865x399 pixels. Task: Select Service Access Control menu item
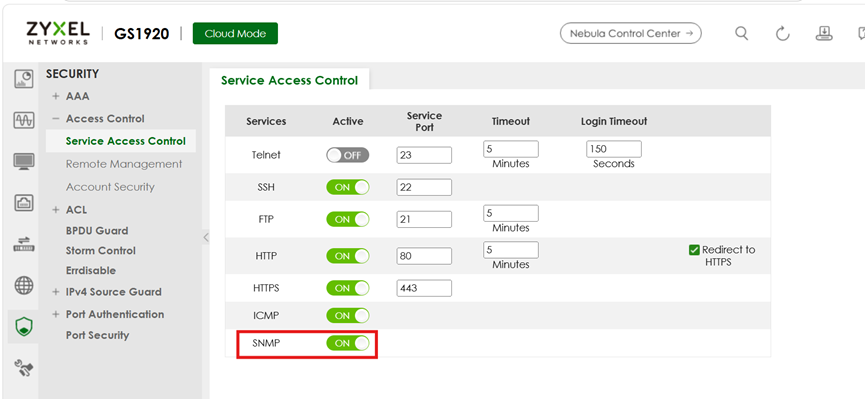125,141
